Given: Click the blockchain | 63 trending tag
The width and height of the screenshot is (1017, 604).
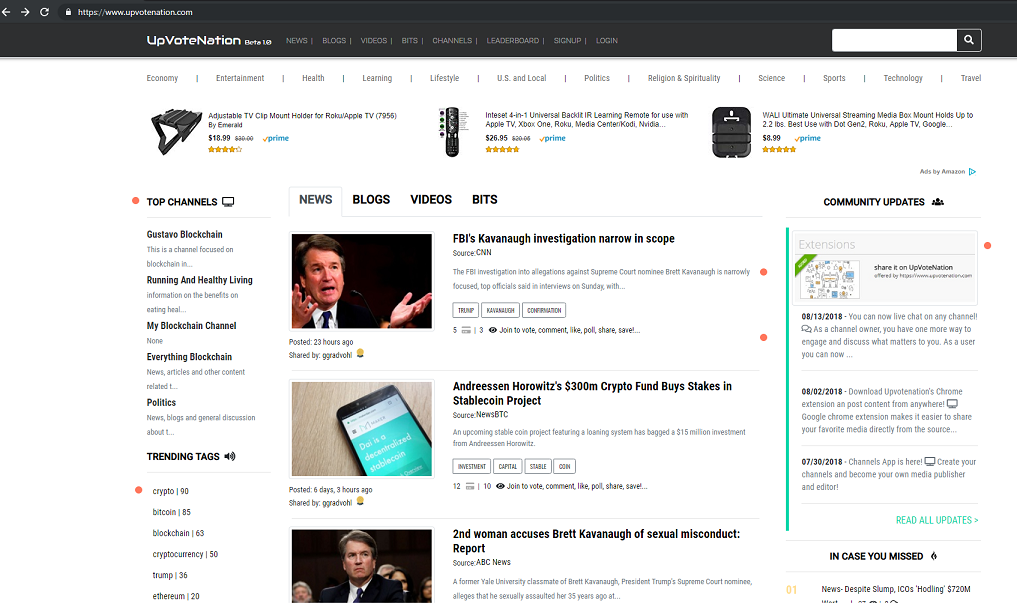Looking at the screenshot, I should (x=178, y=533).
